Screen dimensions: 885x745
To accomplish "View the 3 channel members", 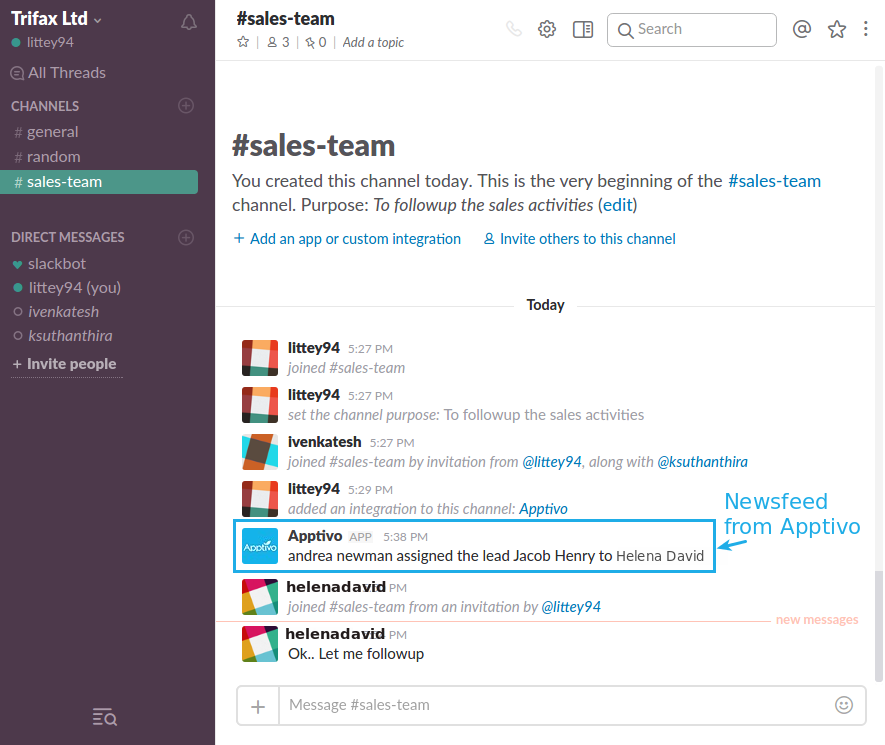I will pyautogui.click(x=278, y=42).
